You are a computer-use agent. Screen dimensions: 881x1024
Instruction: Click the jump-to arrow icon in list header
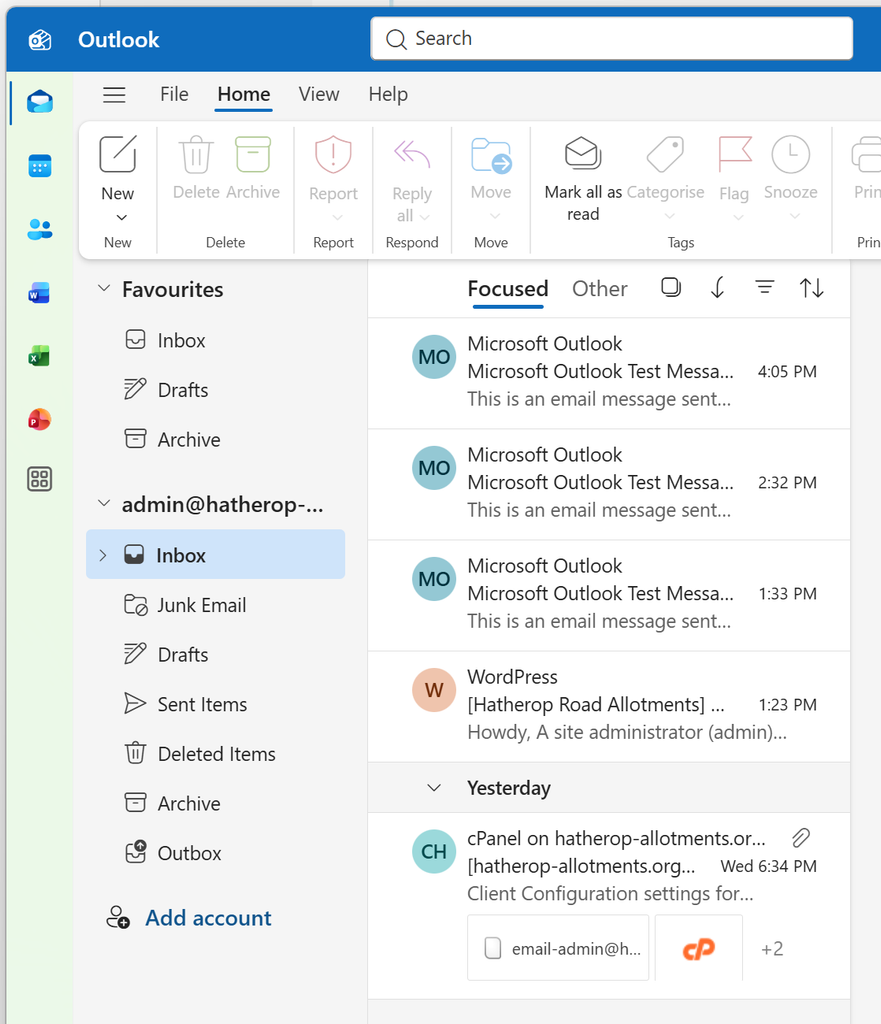coord(717,287)
